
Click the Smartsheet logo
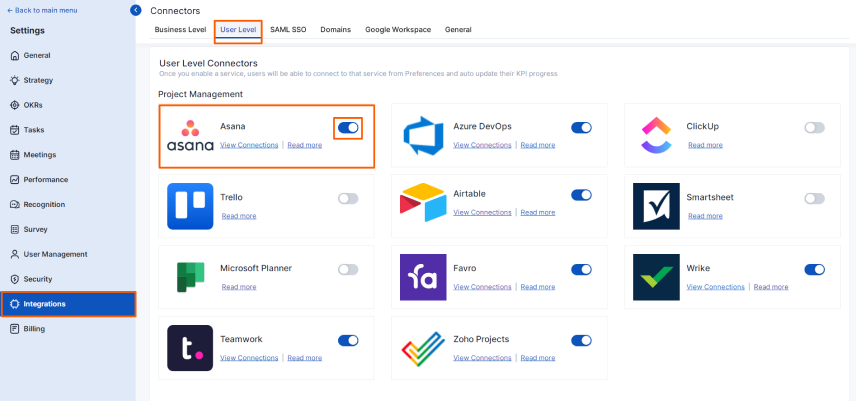[x=656, y=206]
